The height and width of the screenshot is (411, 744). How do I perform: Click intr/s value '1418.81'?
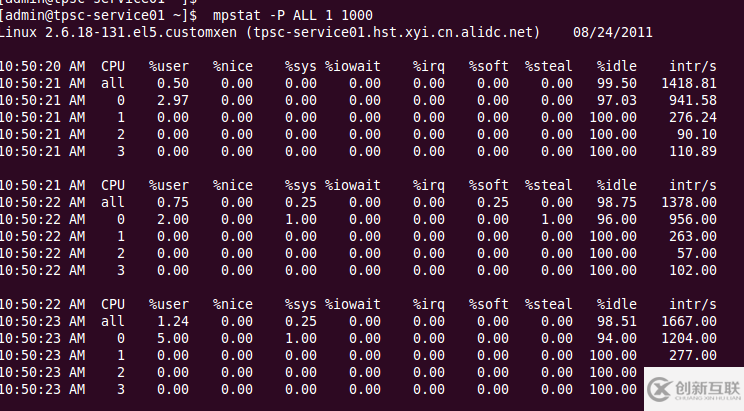click(x=689, y=84)
